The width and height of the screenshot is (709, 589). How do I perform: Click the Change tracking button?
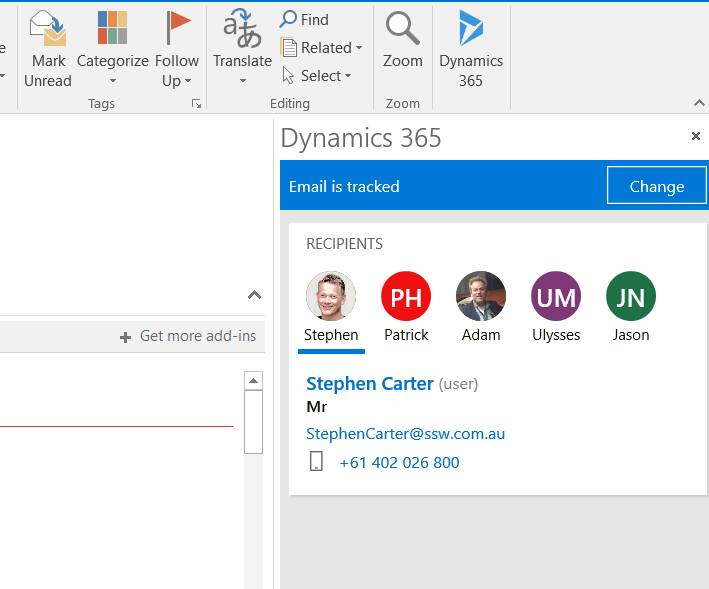656,186
